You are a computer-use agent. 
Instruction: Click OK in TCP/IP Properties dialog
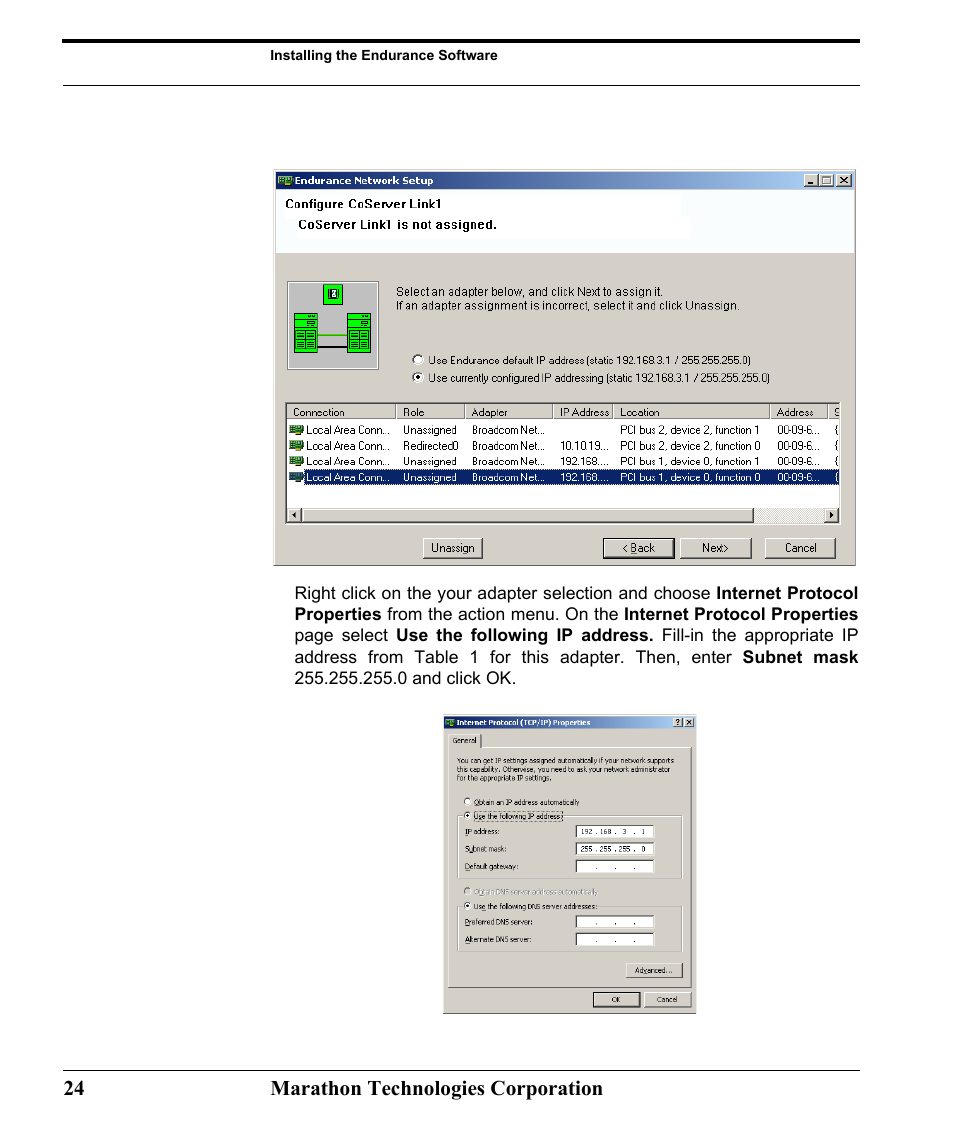(x=616, y=1000)
